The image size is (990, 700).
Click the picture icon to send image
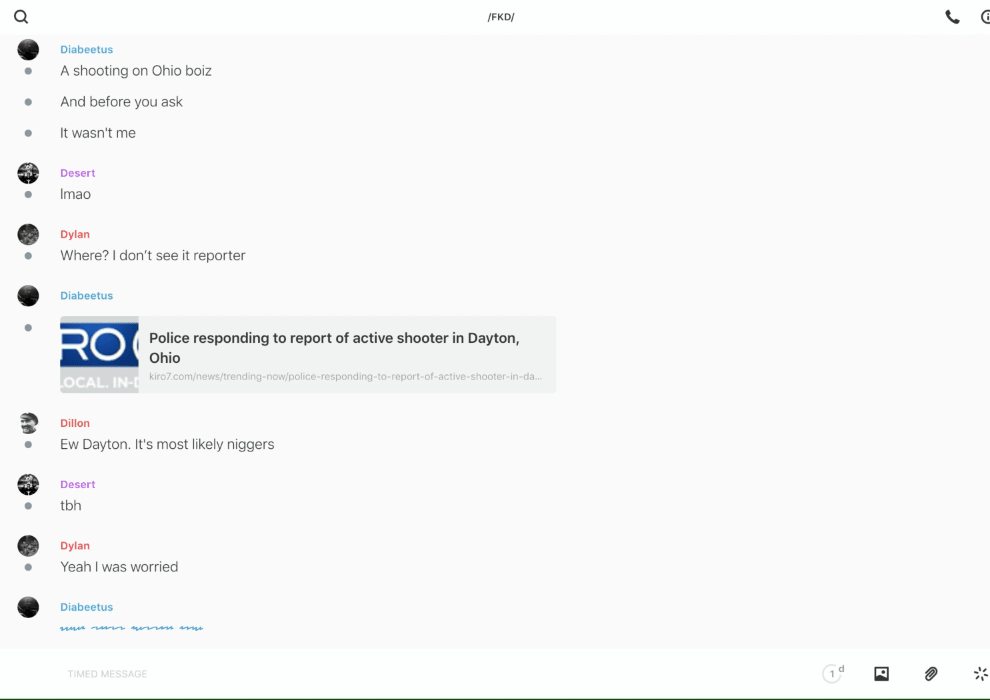tap(881, 674)
